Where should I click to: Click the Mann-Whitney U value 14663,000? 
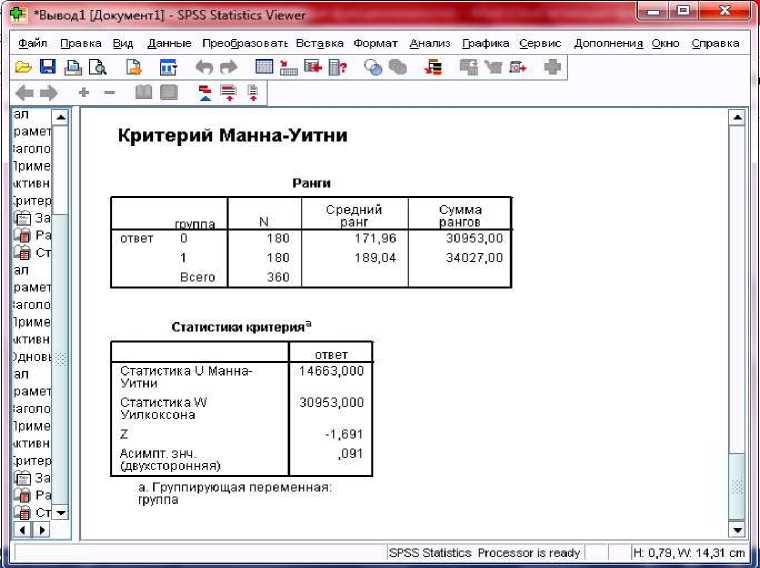(x=331, y=371)
